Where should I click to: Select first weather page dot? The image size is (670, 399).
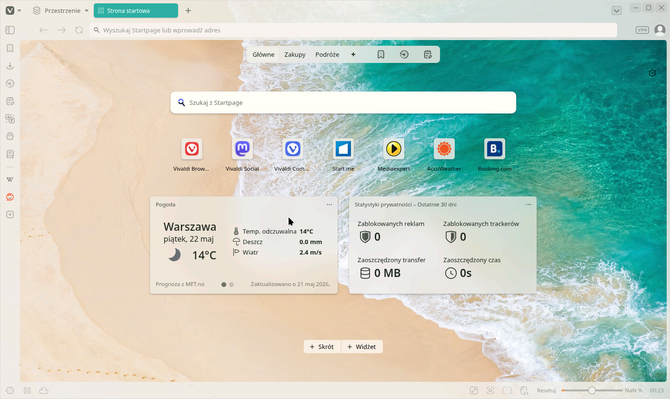point(223,285)
